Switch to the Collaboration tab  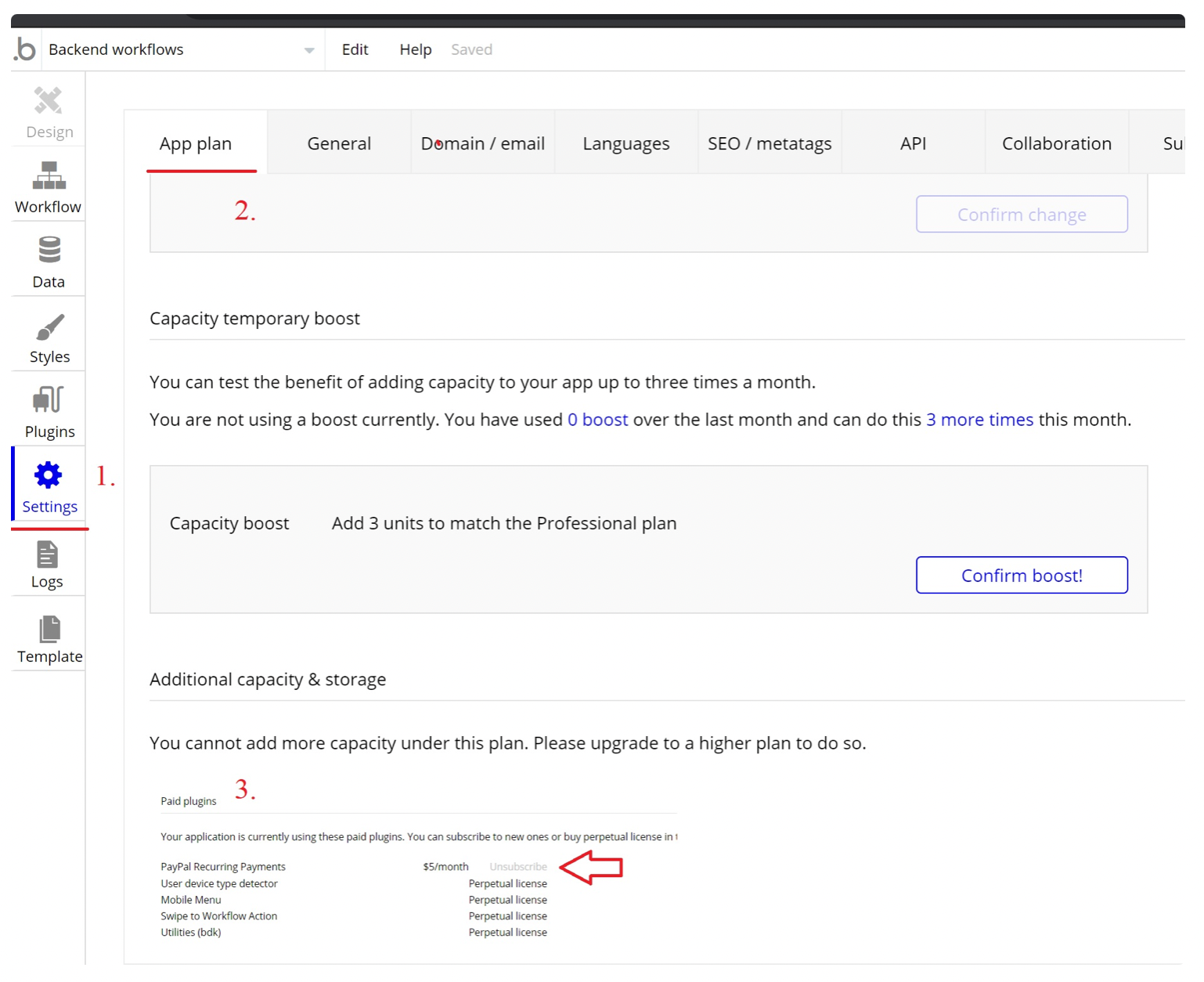tap(1056, 143)
